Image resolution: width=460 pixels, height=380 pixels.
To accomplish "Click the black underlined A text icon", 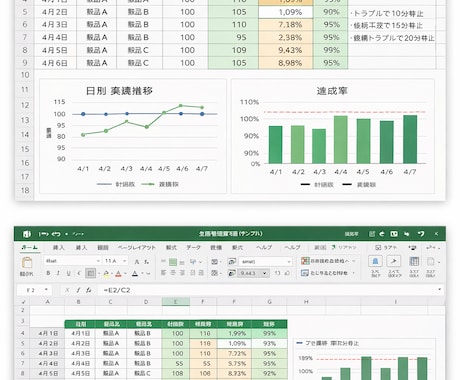I will click(x=135, y=274).
